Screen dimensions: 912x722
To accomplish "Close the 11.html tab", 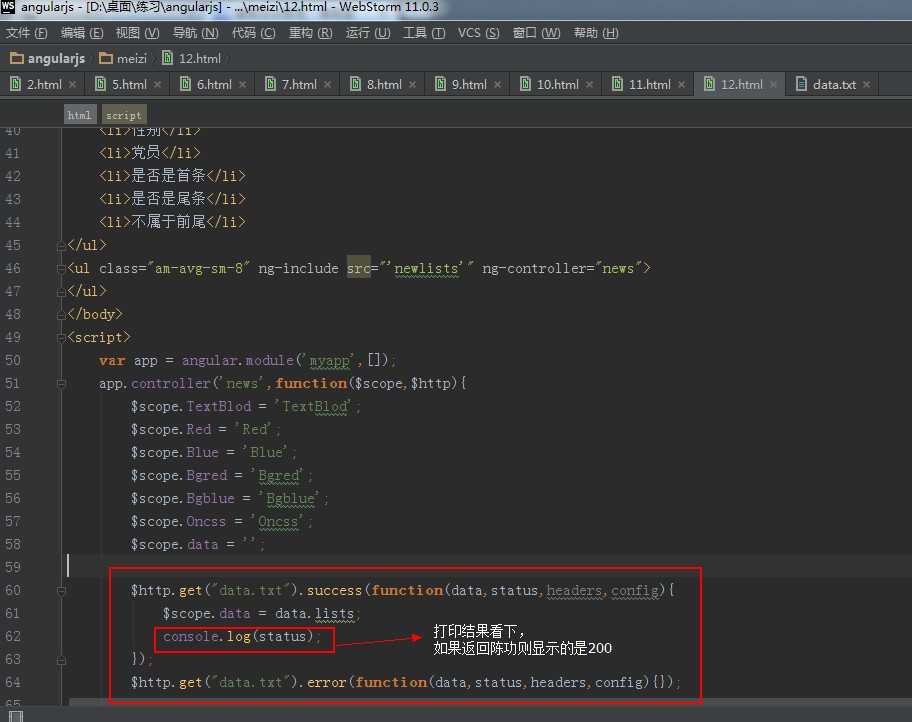I will 681,85.
